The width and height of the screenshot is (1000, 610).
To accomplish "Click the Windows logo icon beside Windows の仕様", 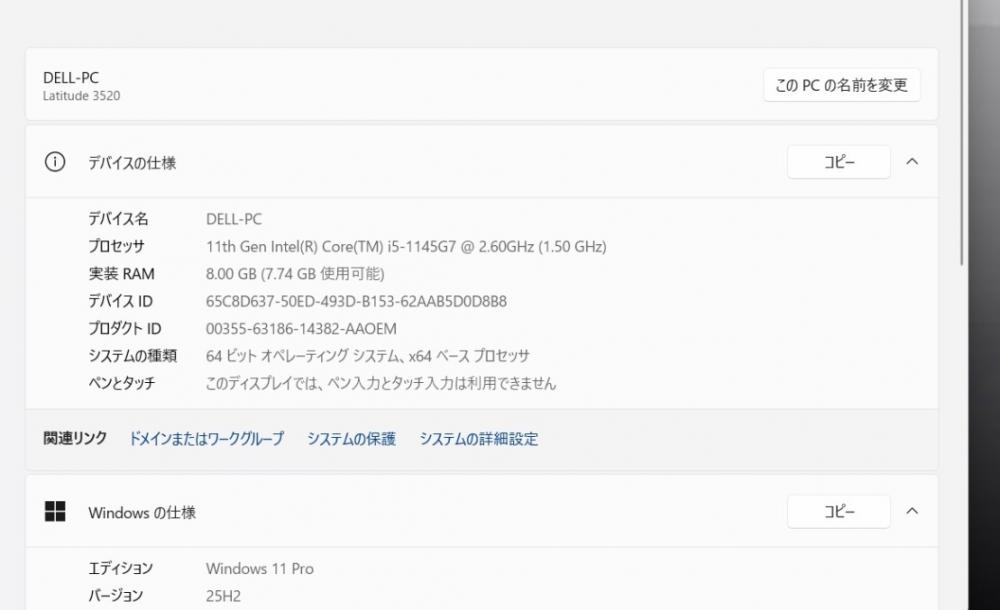I will click(55, 511).
